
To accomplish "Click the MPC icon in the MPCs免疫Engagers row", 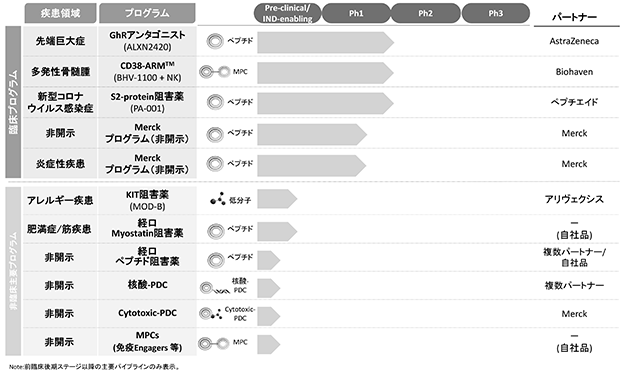I will [214, 343].
